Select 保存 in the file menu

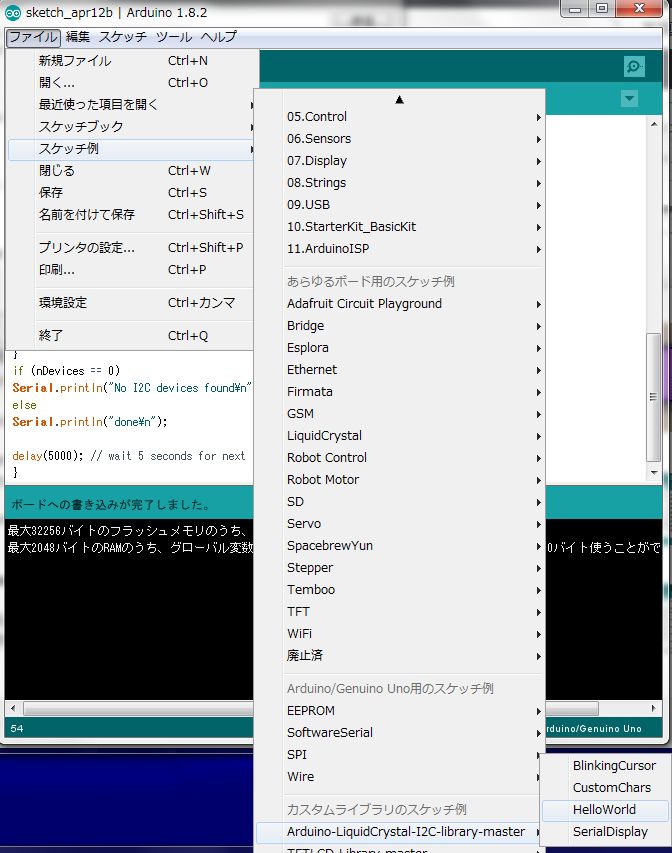(131, 193)
